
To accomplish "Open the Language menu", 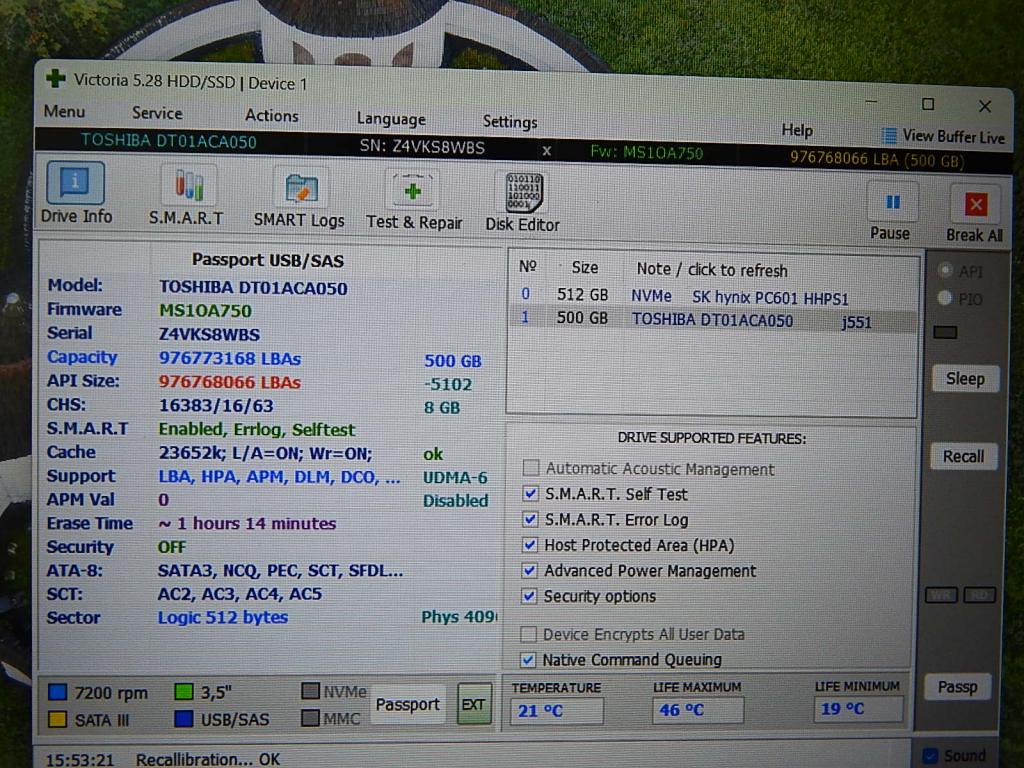I will 391,119.
